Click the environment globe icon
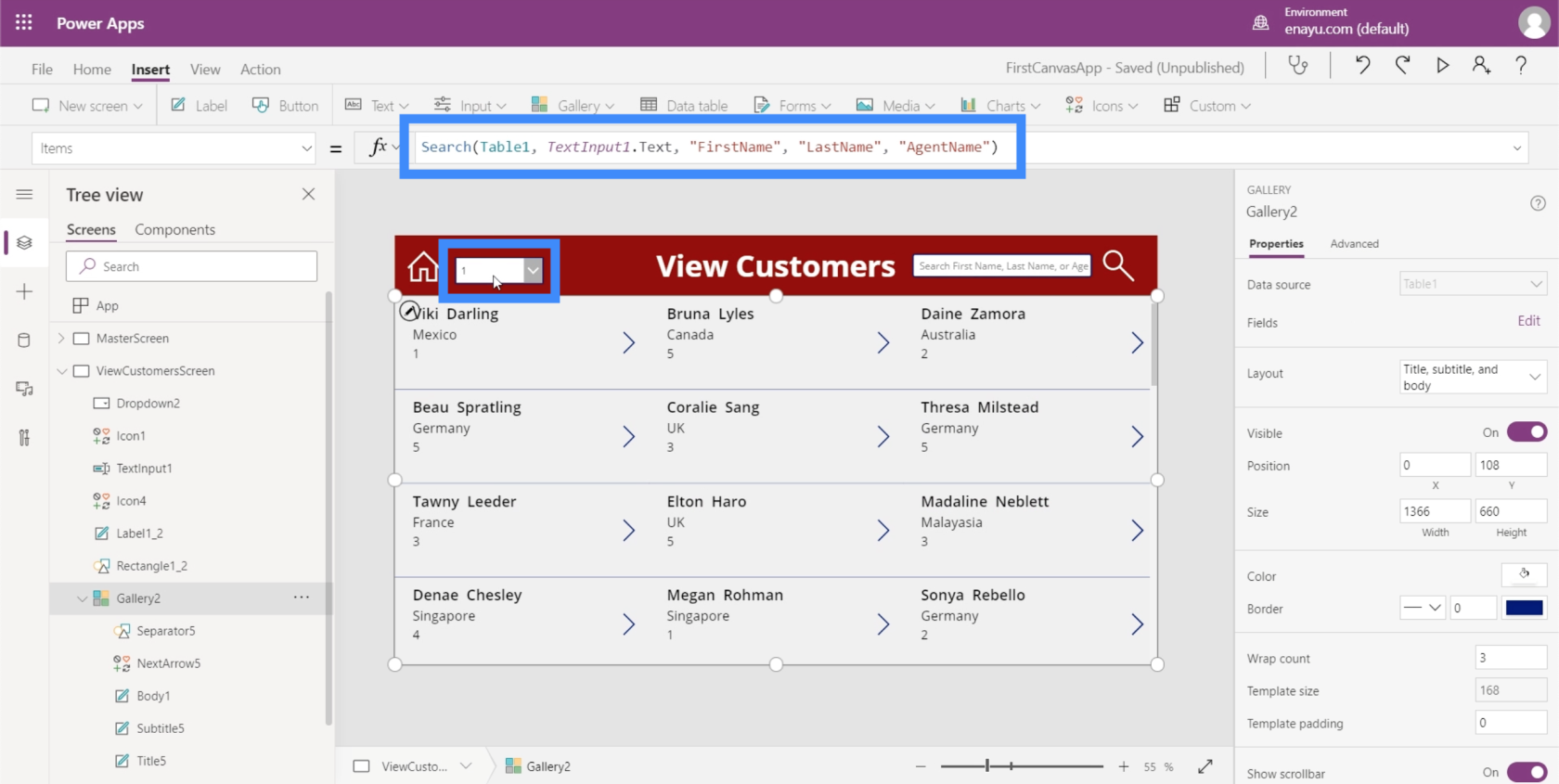The height and width of the screenshot is (784, 1559). pos(1260,22)
